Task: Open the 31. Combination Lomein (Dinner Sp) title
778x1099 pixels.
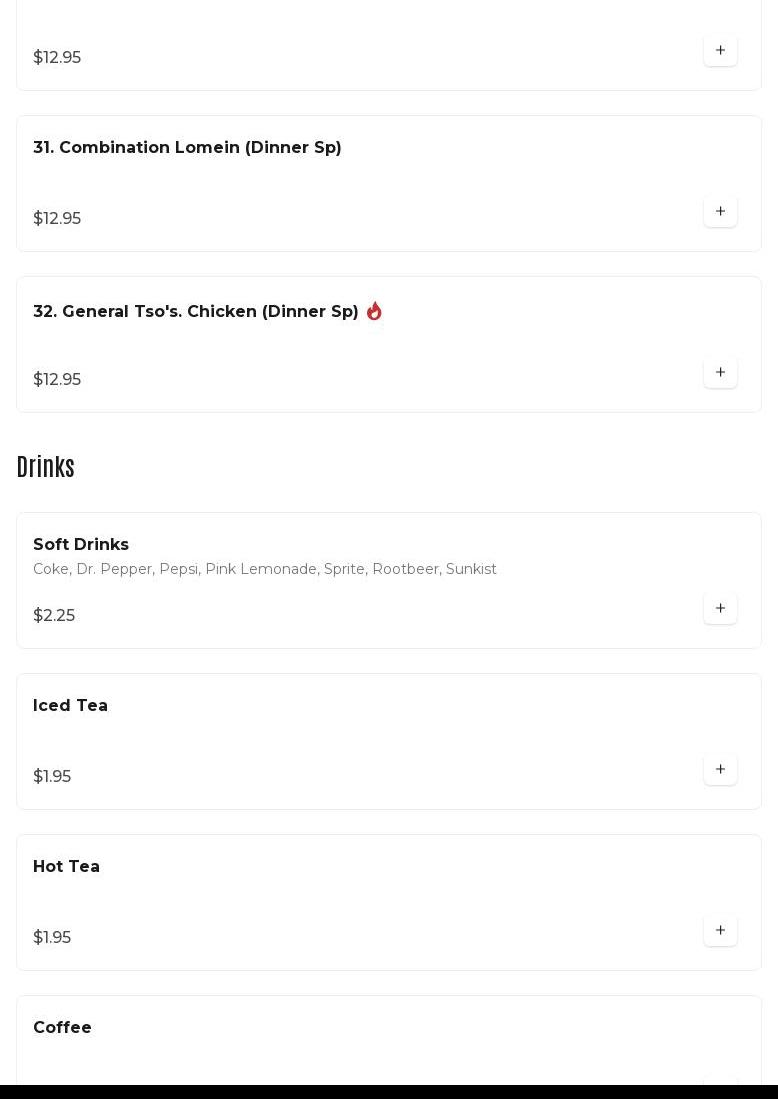Action: pos(187,147)
